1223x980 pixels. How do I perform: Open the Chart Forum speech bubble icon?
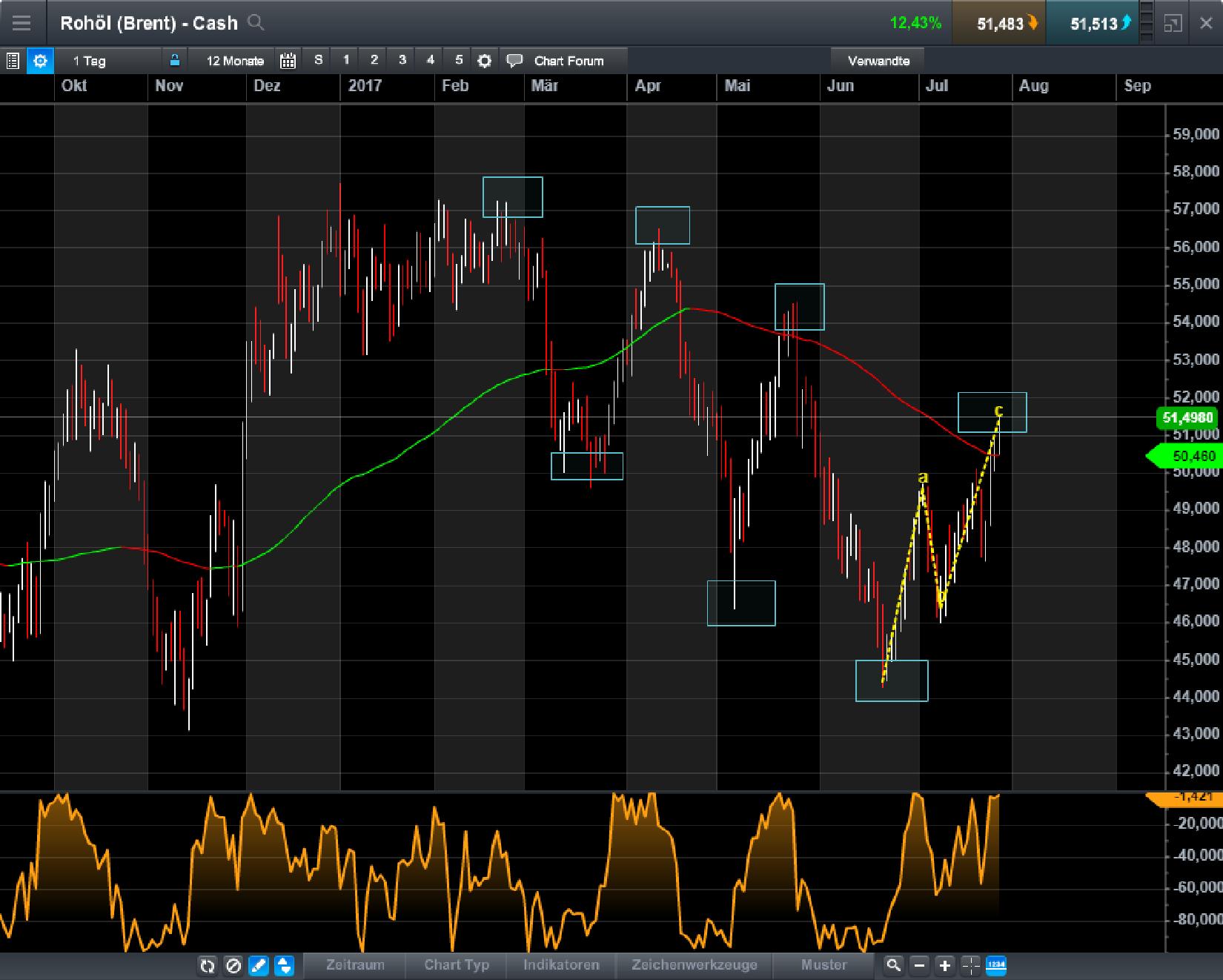513,61
